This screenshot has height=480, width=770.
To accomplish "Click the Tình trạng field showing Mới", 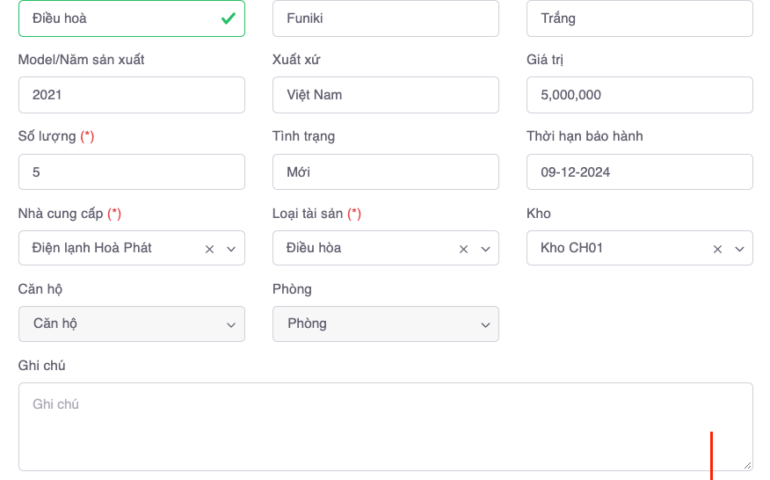I will point(385,172).
